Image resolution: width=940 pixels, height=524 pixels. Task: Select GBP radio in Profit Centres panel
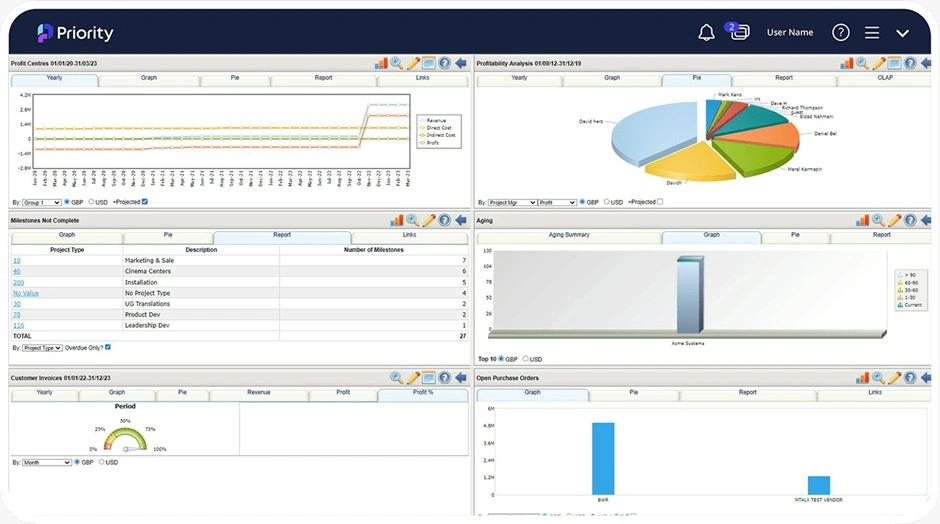point(67,202)
